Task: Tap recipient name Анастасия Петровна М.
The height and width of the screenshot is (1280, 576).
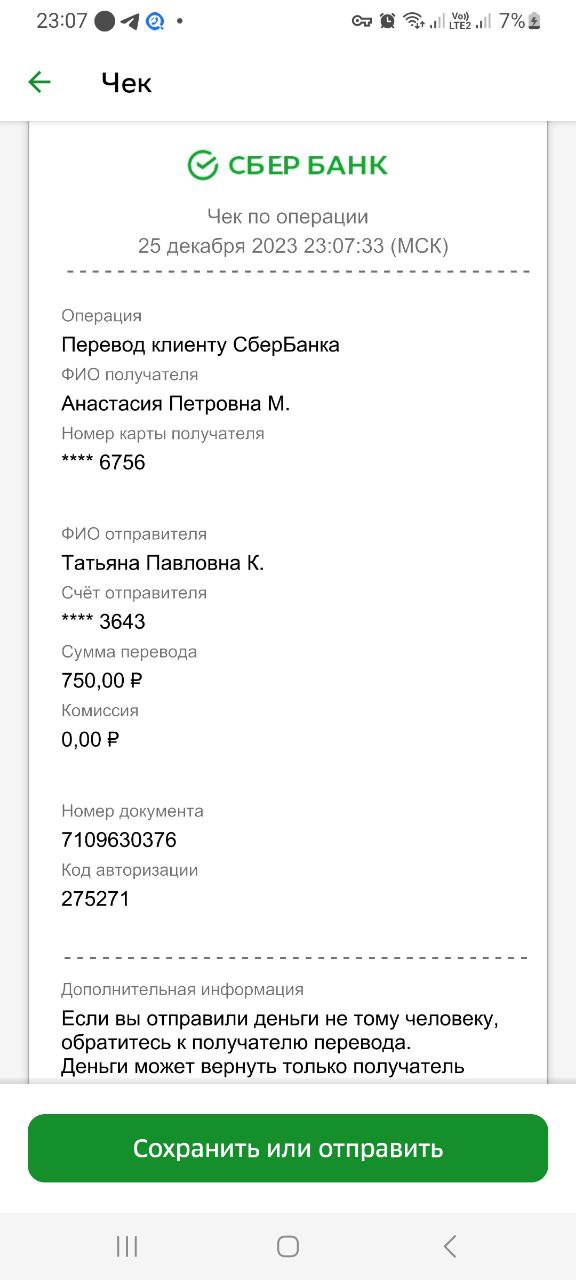Action: click(x=176, y=404)
